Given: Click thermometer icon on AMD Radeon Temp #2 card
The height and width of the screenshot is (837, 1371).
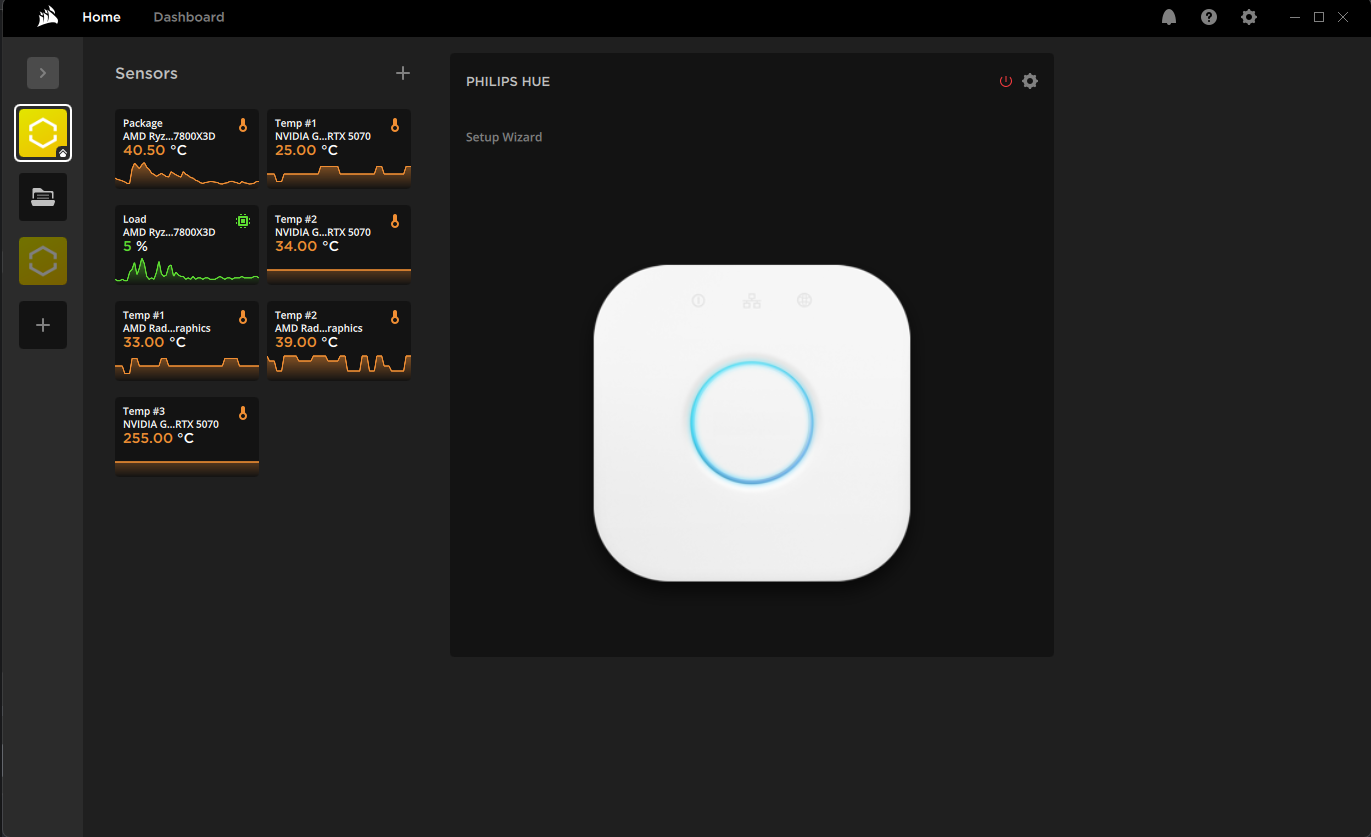Looking at the screenshot, I should 395,317.
